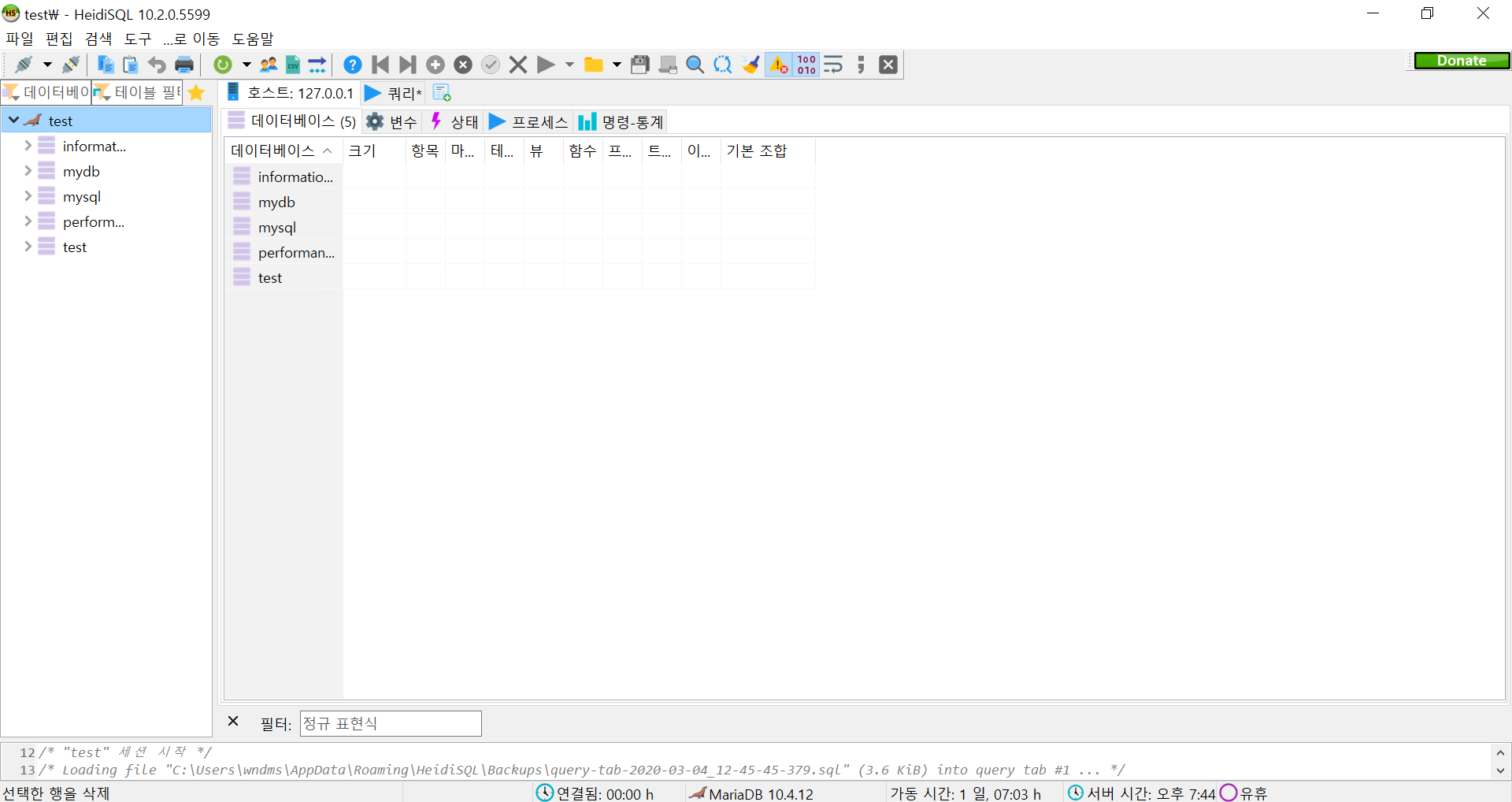
Task: Click the semicolon delimiter icon
Action: [862, 65]
